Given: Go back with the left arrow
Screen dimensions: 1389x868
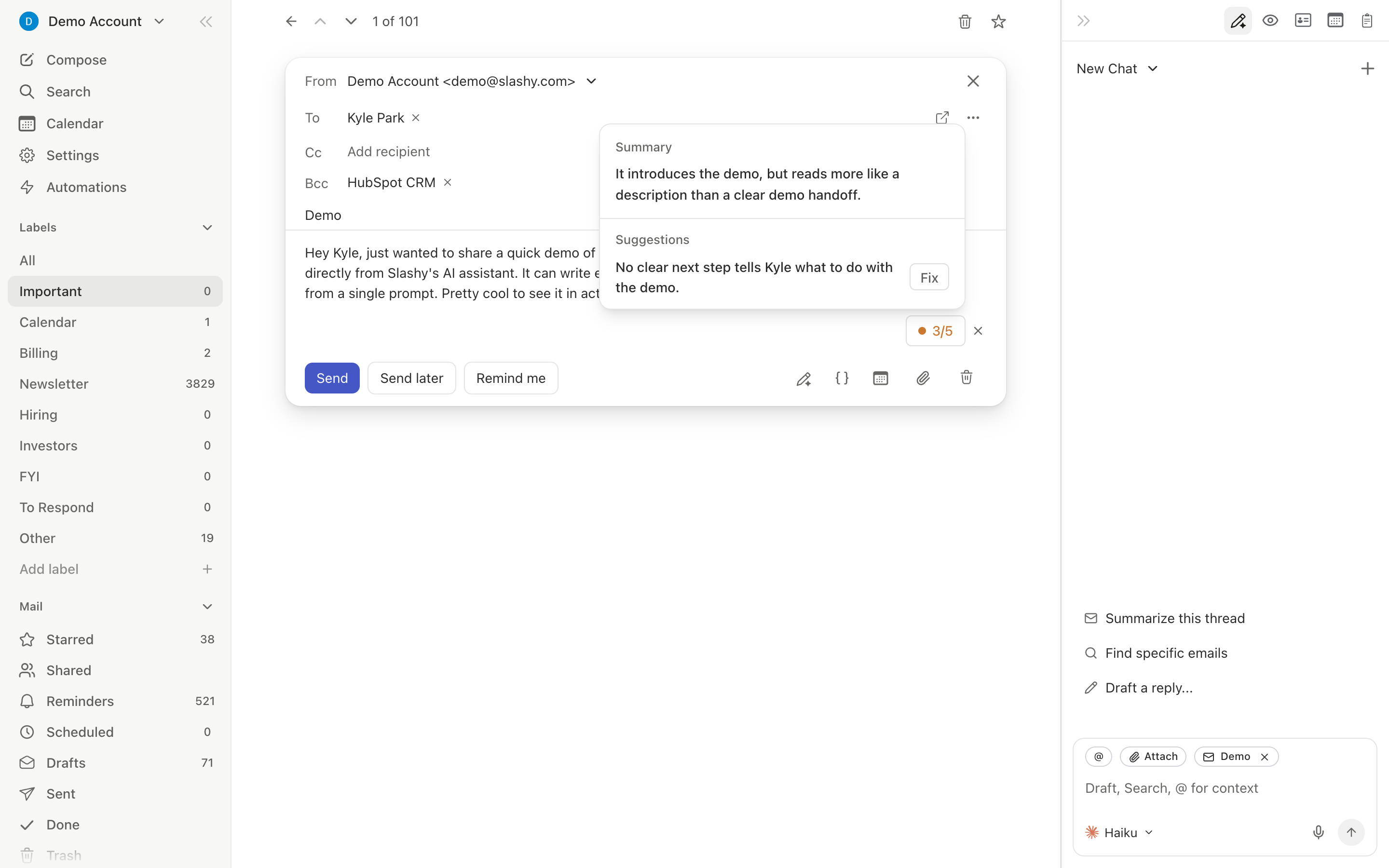Looking at the screenshot, I should 291,22.
